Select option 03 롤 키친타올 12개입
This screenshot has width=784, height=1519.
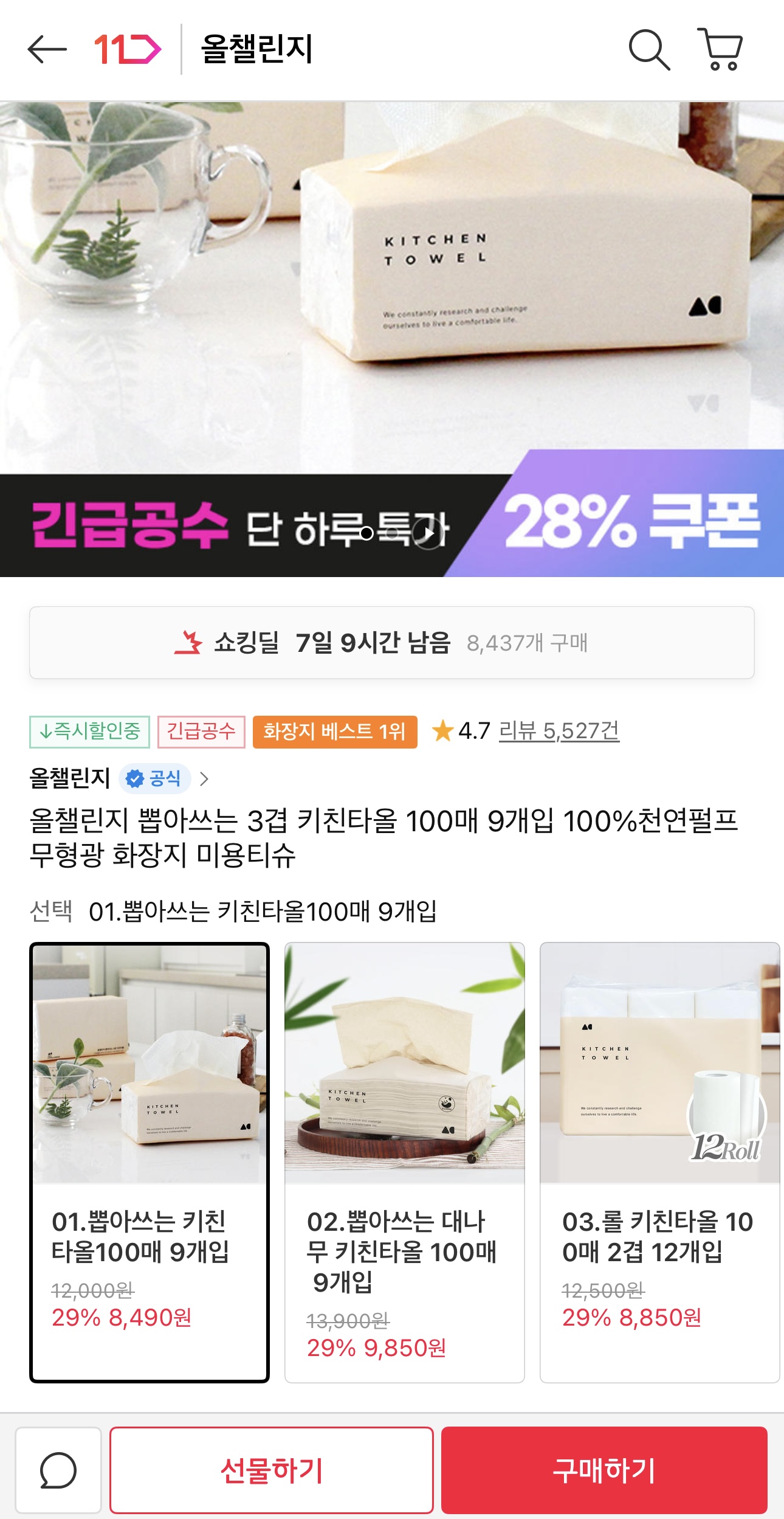pyautogui.click(x=660, y=1163)
